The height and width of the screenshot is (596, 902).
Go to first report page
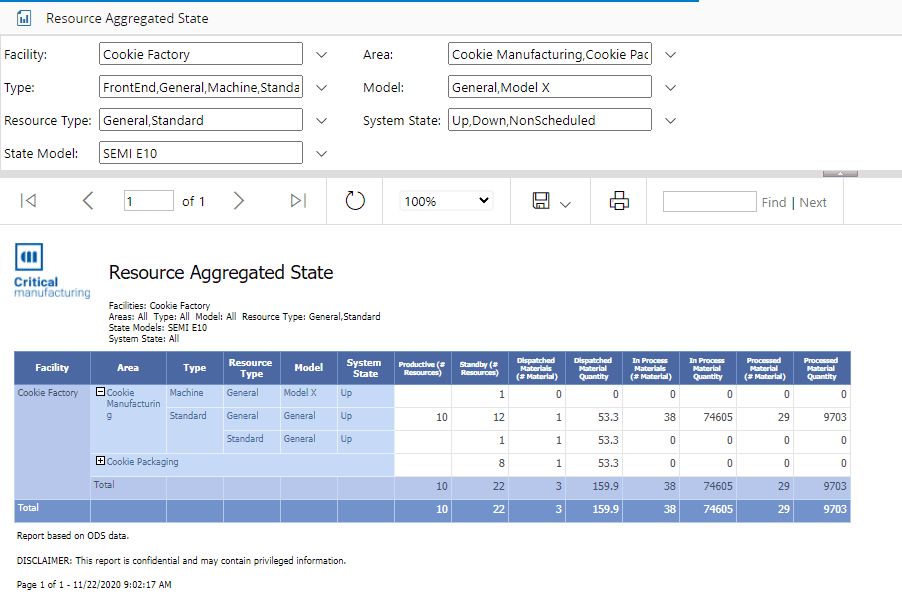click(x=29, y=201)
